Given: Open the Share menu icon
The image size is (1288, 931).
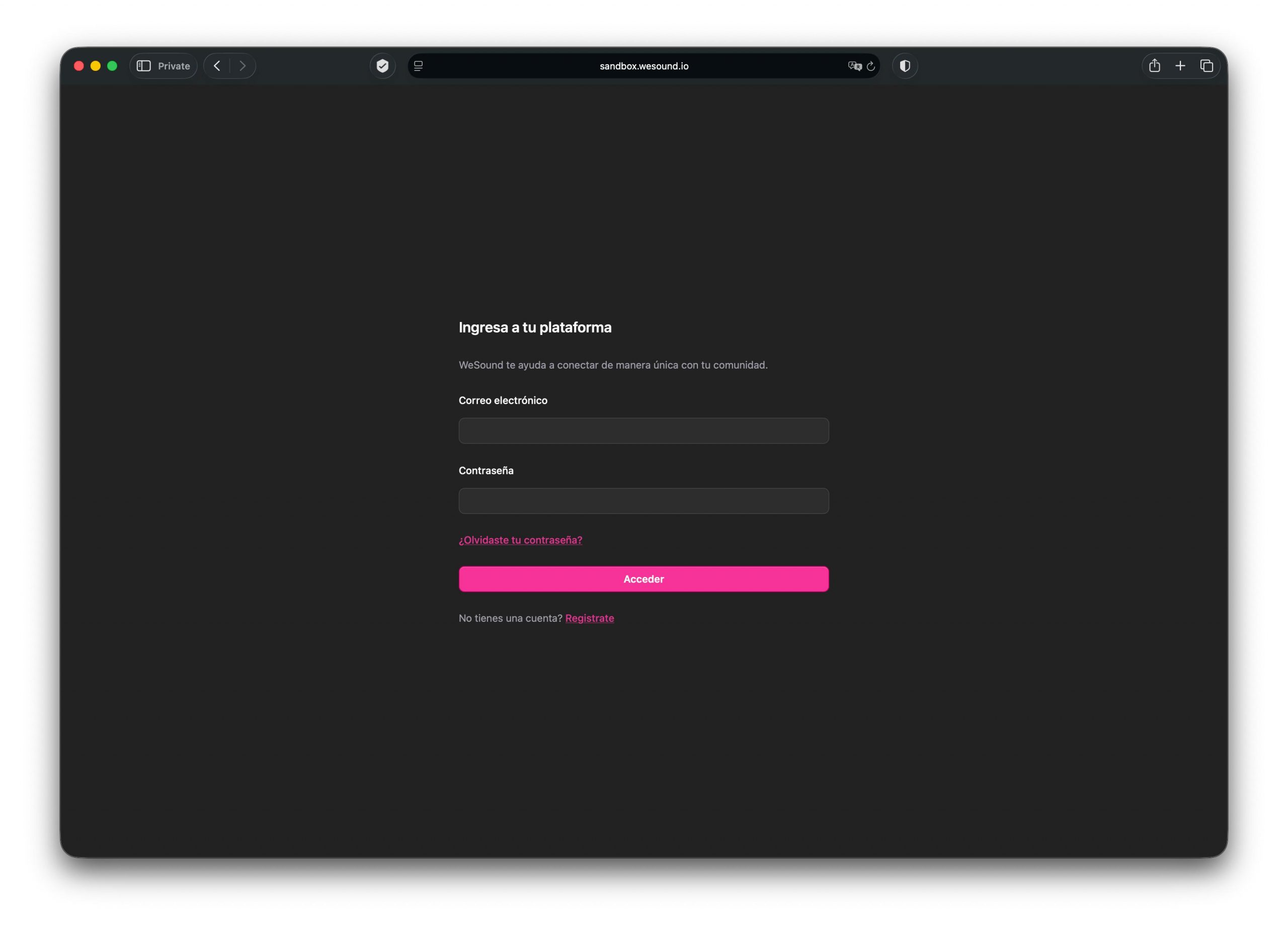Looking at the screenshot, I should [1155, 65].
